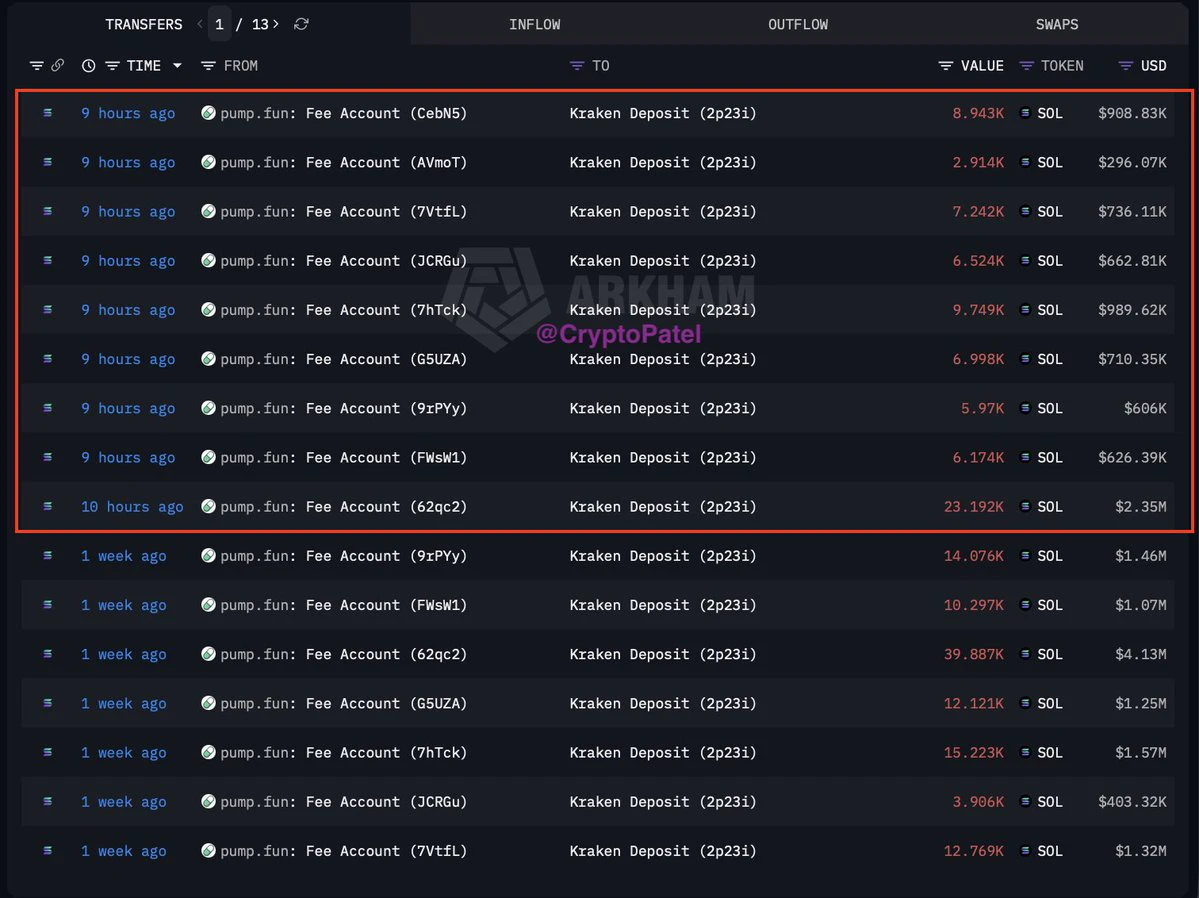Switch to the TRANSFERS tab

point(144,24)
